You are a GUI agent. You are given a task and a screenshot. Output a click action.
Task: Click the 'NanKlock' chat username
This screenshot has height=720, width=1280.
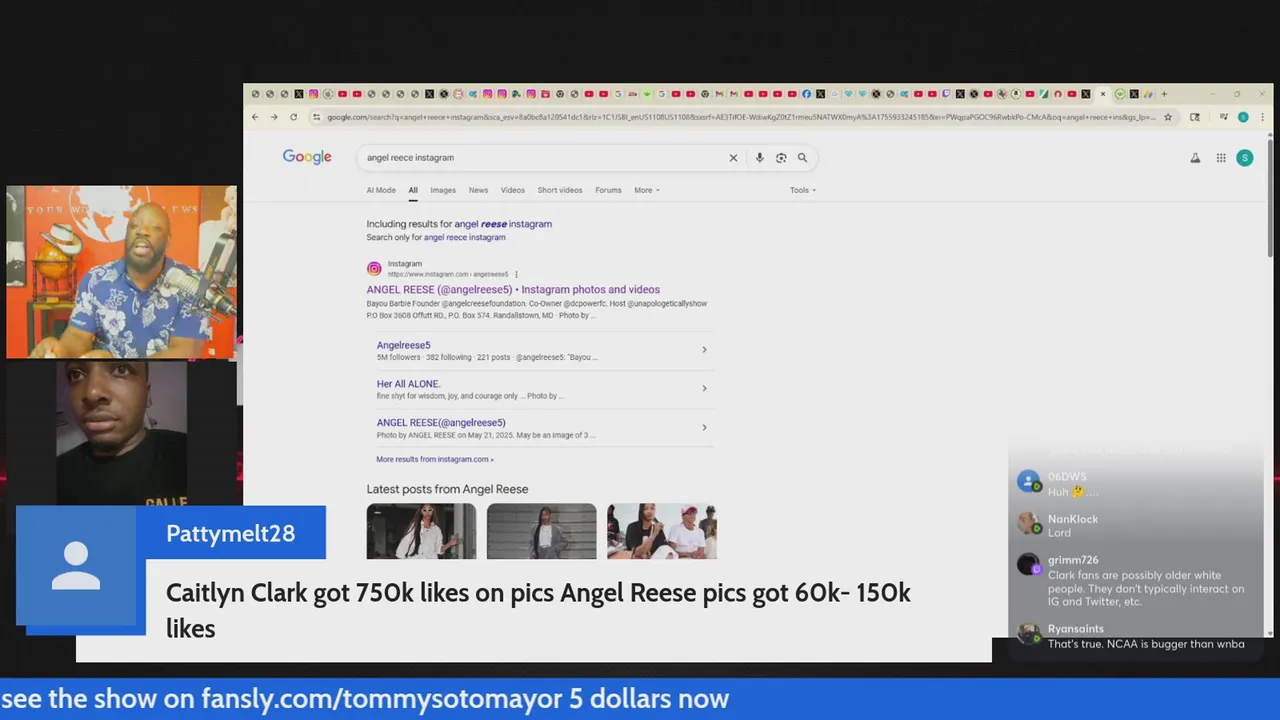1073,519
